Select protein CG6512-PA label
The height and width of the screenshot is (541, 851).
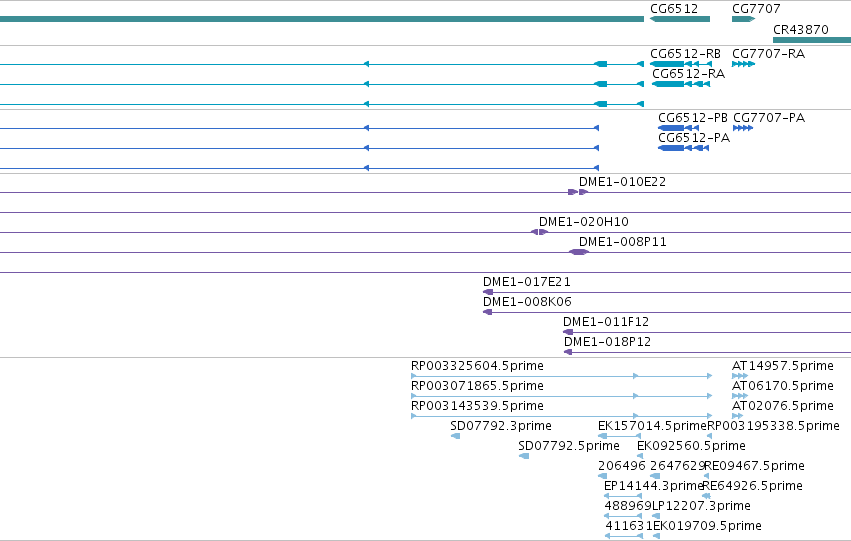pyautogui.click(x=694, y=138)
